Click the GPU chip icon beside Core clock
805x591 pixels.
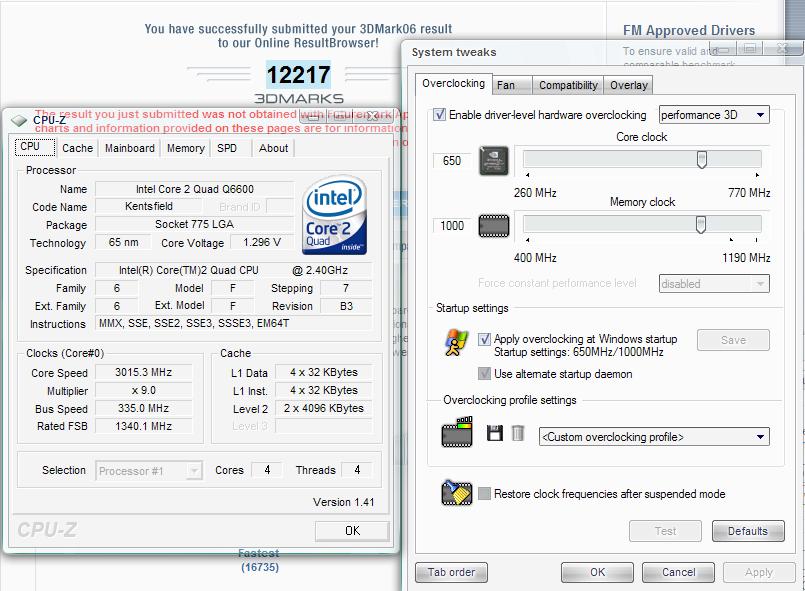tap(494, 161)
